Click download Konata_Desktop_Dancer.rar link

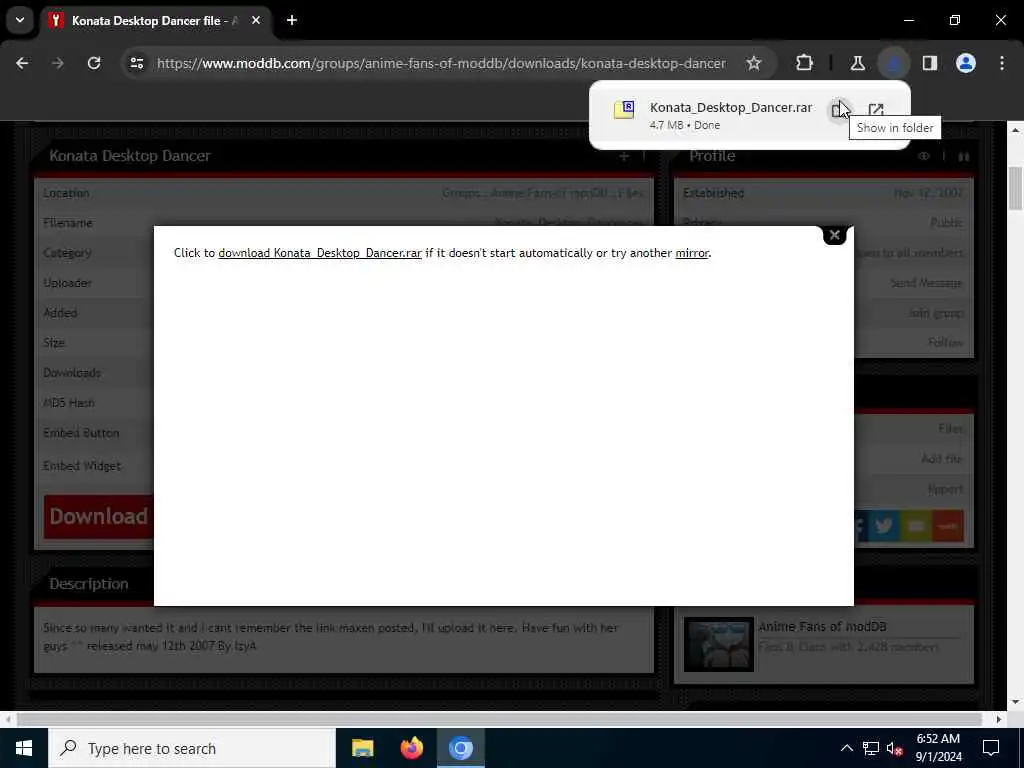pos(320,253)
